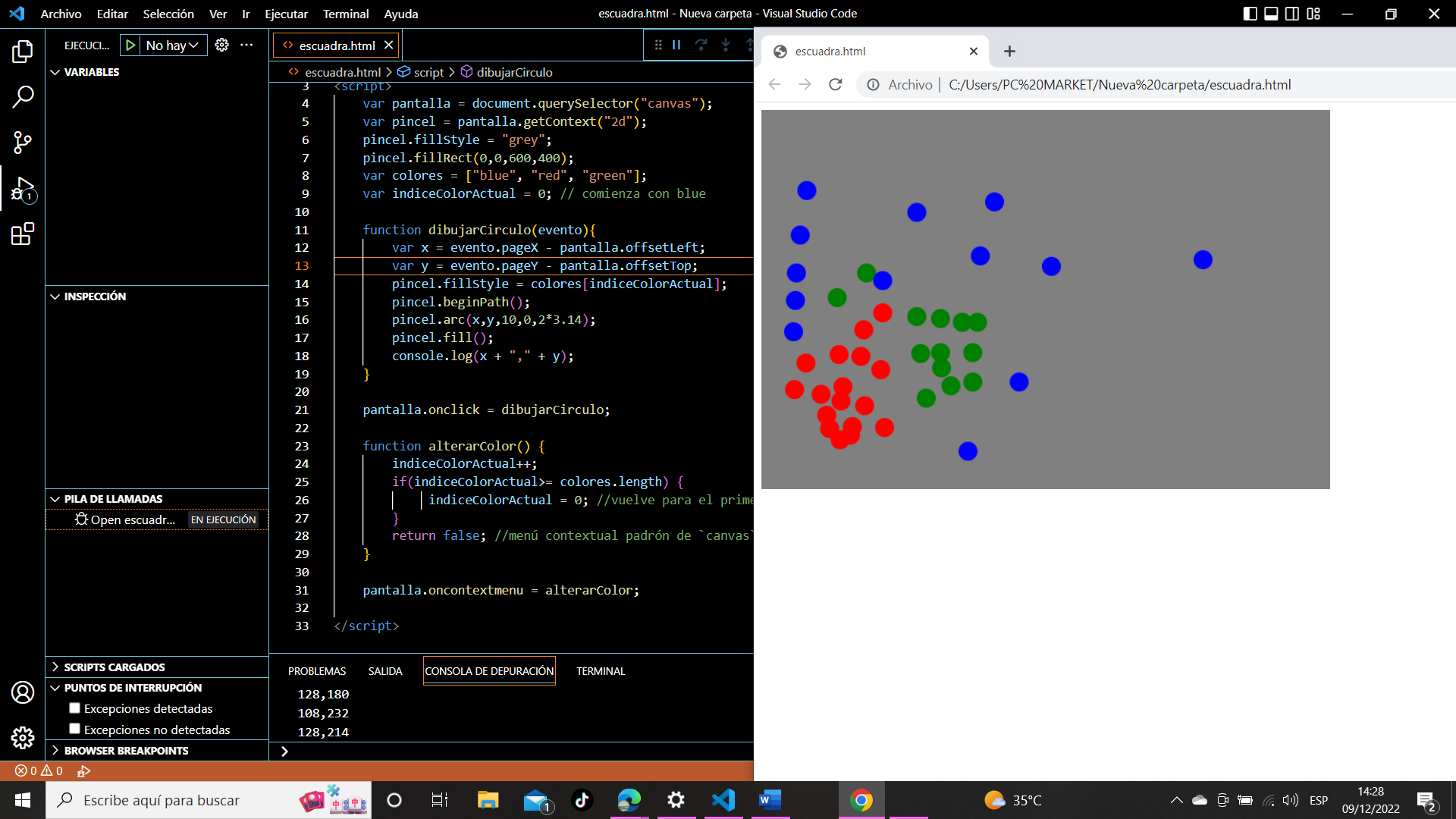Image resolution: width=1456 pixels, height=819 pixels.
Task: Open Microsoft Word from taskbar
Action: (770, 800)
